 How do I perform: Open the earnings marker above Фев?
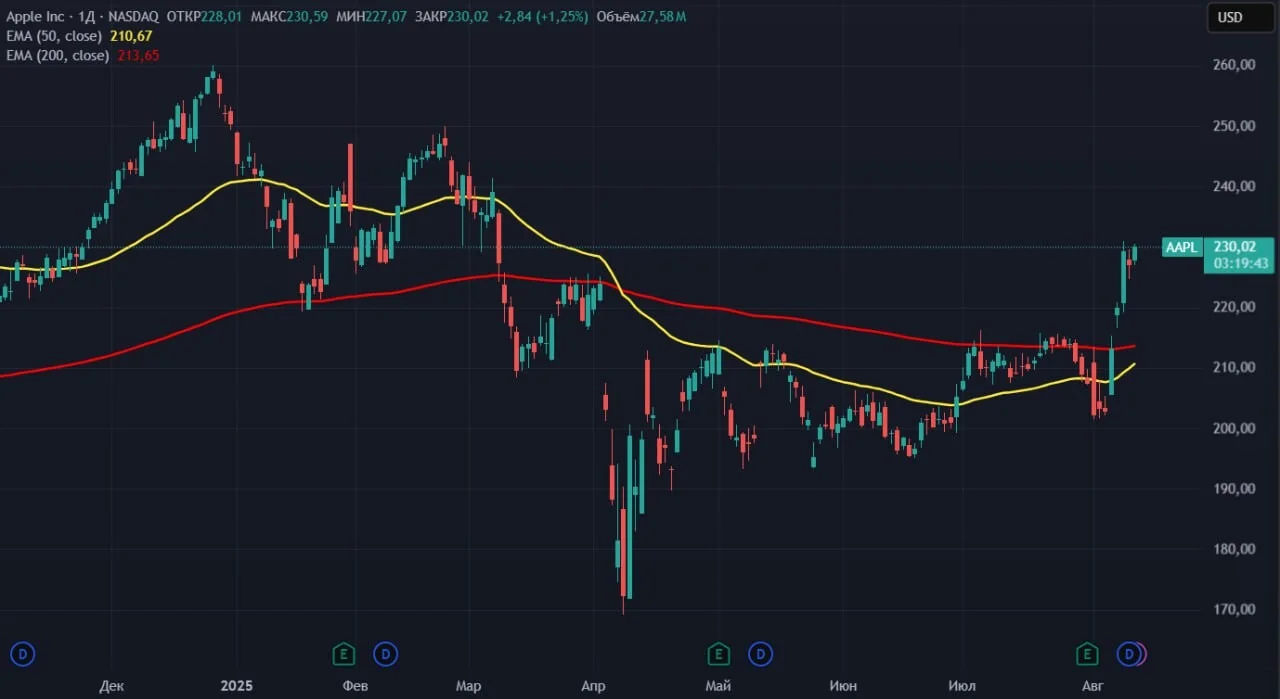coord(344,654)
